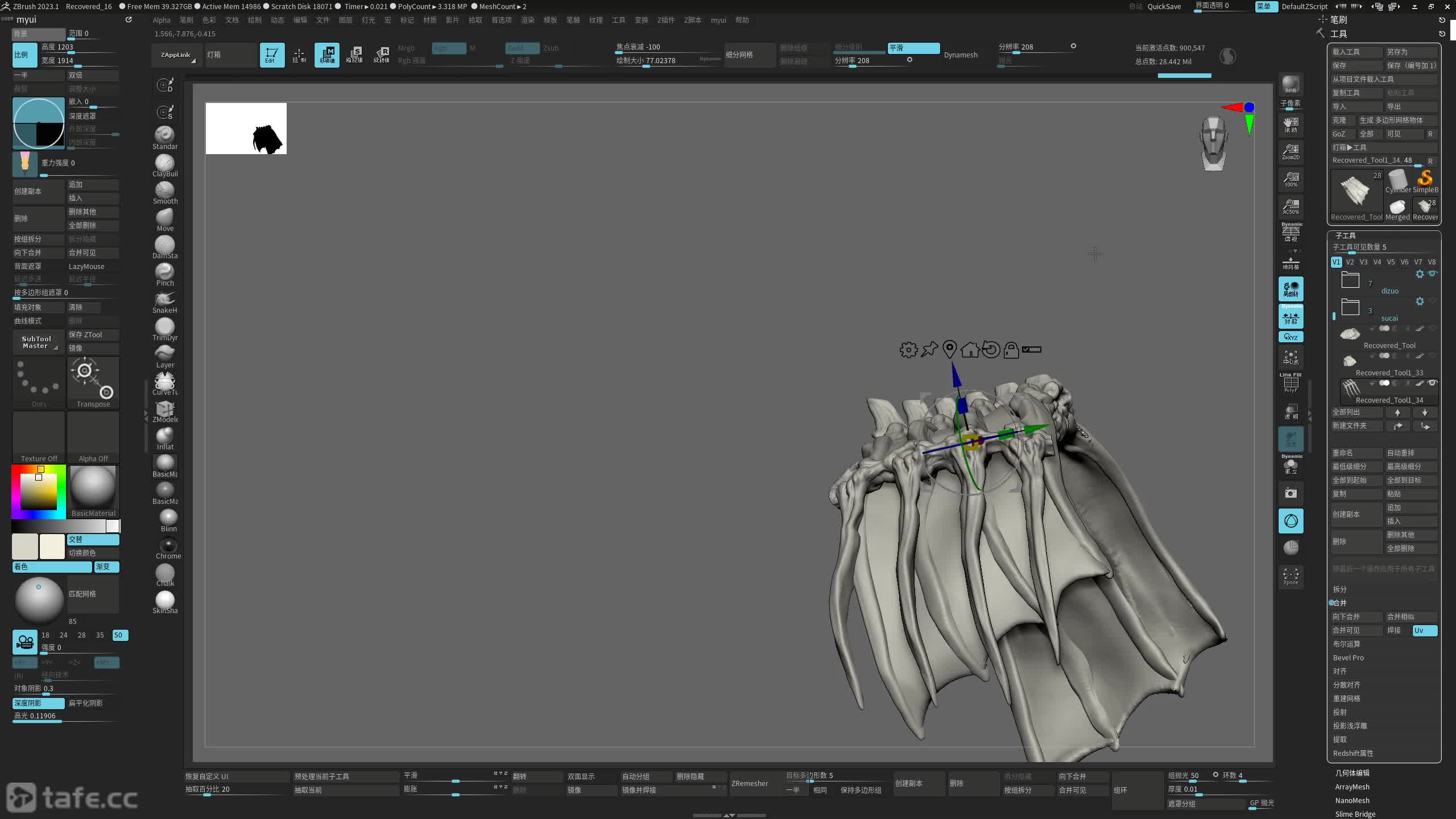Expand the Redshift属性 section
1456x819 pixels.
(x=1352, y=753)
